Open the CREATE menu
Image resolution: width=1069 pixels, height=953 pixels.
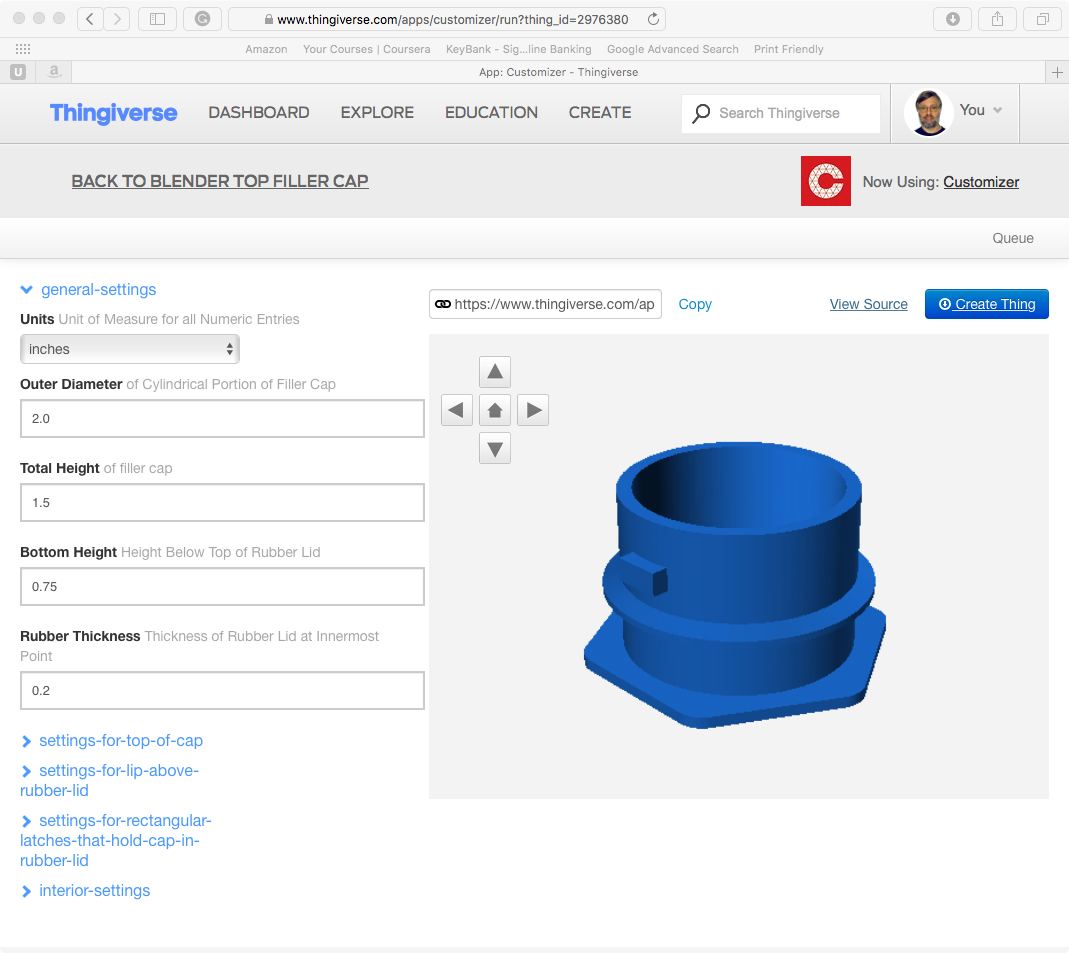[x=600, y=112]
